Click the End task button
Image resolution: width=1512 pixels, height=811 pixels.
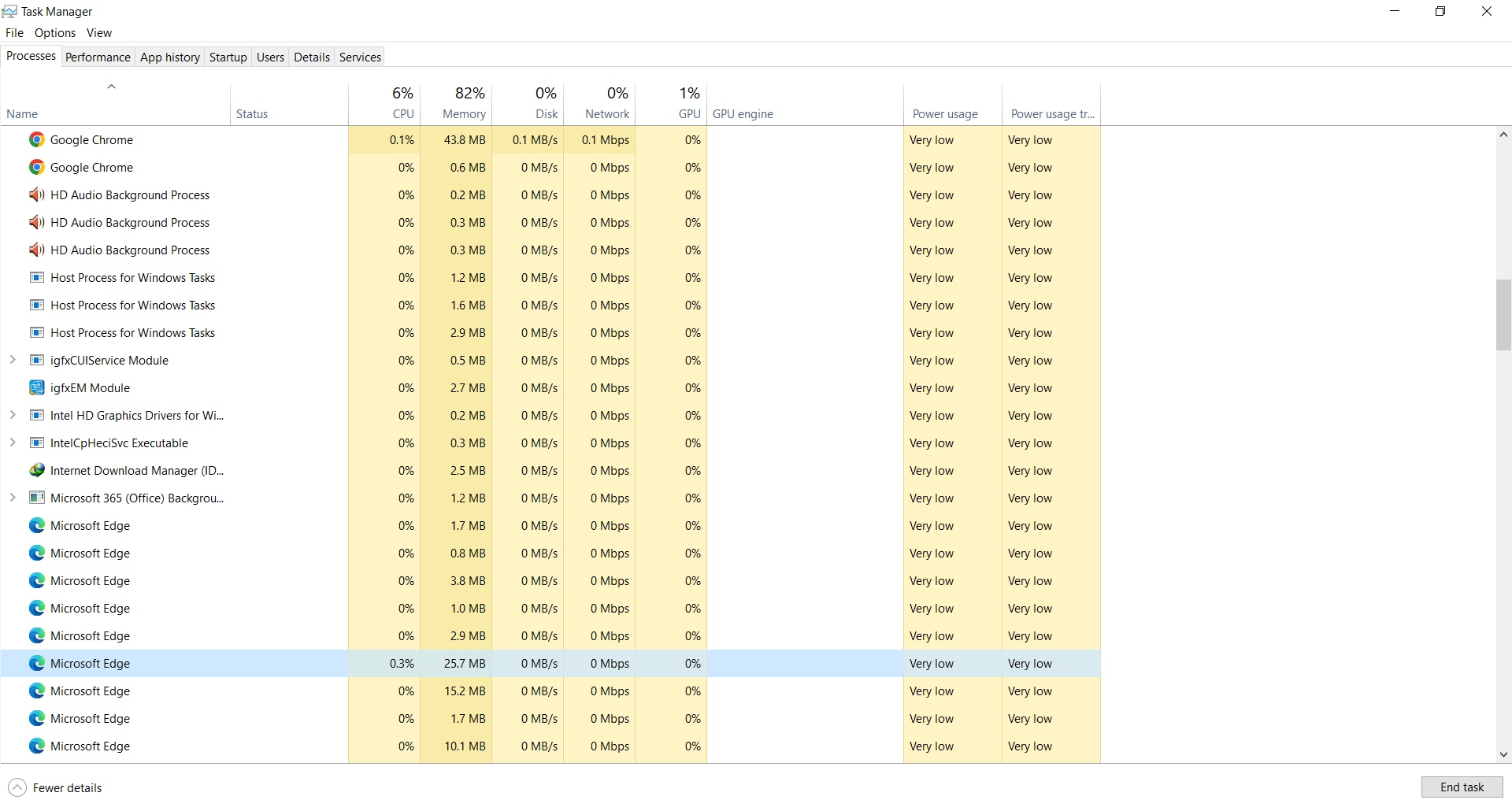[1462, 787]
